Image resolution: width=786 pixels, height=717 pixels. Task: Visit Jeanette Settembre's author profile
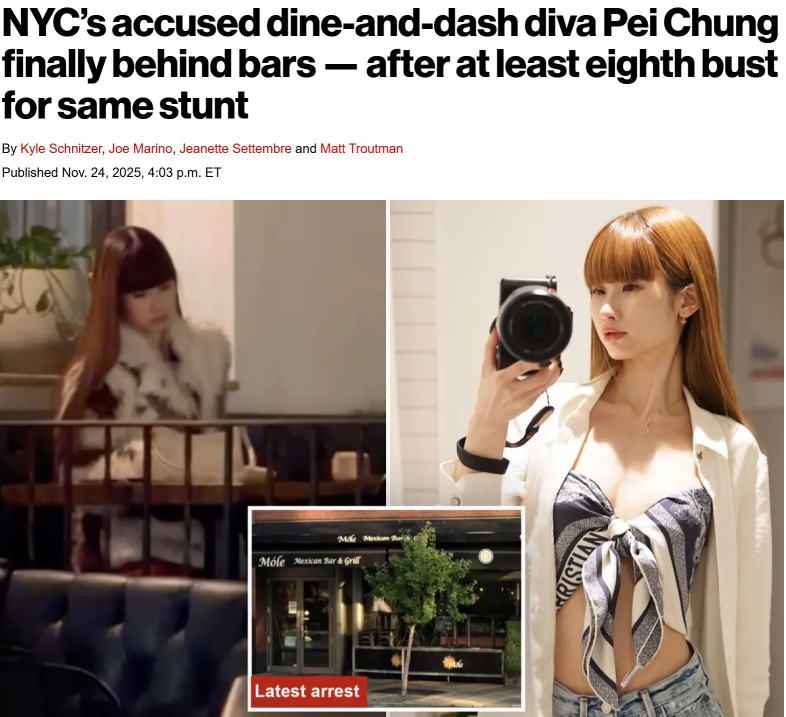coord(235,149)
